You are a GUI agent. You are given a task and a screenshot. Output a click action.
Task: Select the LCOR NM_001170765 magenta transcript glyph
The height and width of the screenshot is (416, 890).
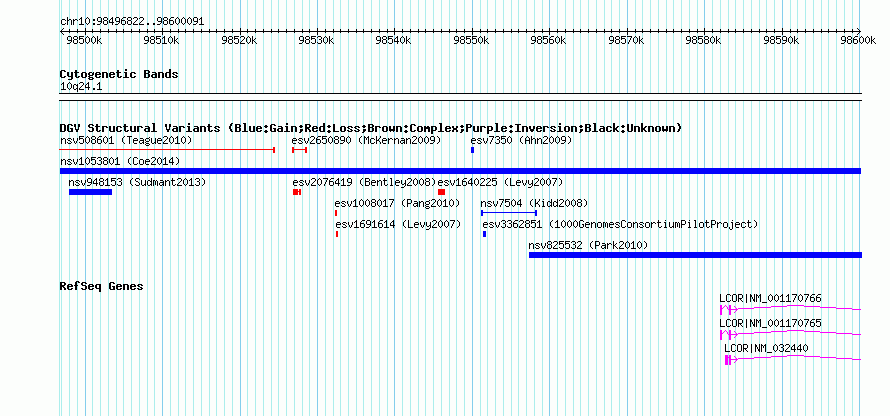coord(790,334)
